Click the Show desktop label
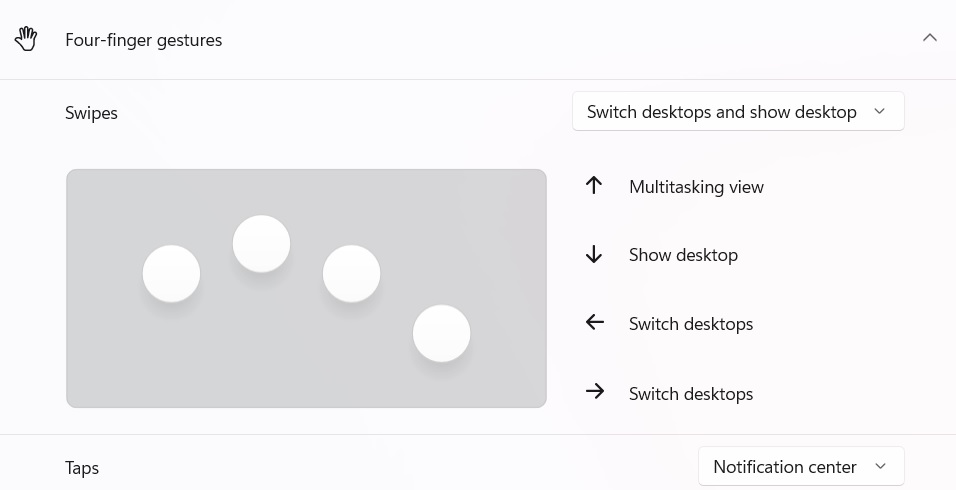956x490 pixels. click(683, 255)
